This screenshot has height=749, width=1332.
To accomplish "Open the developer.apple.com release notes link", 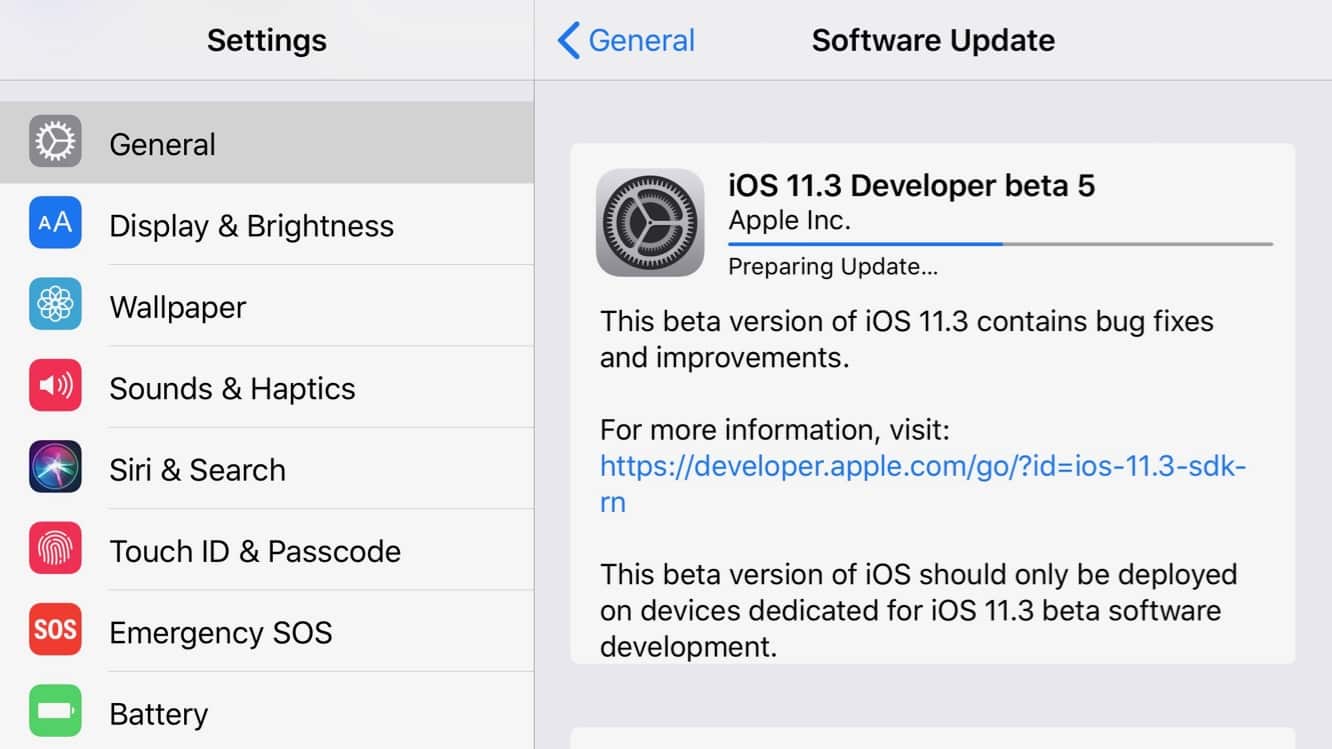I will click(x=922, y=467).
